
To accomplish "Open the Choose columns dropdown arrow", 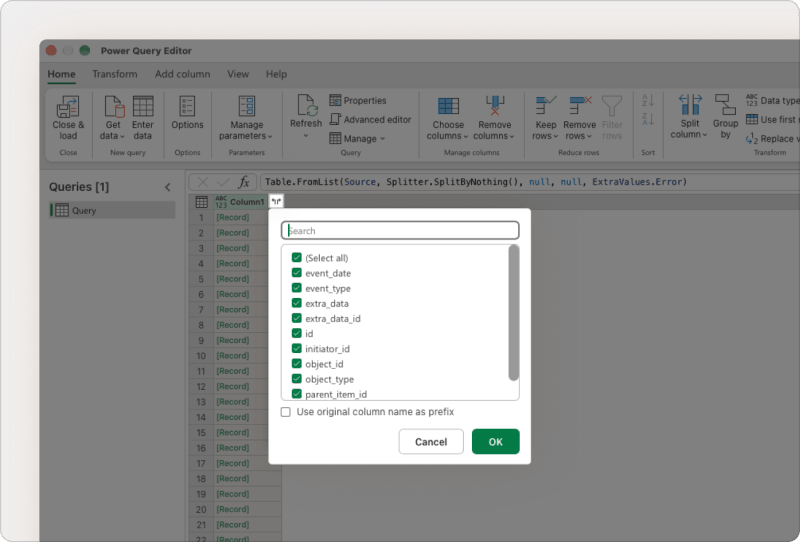I will coord(466,136).
